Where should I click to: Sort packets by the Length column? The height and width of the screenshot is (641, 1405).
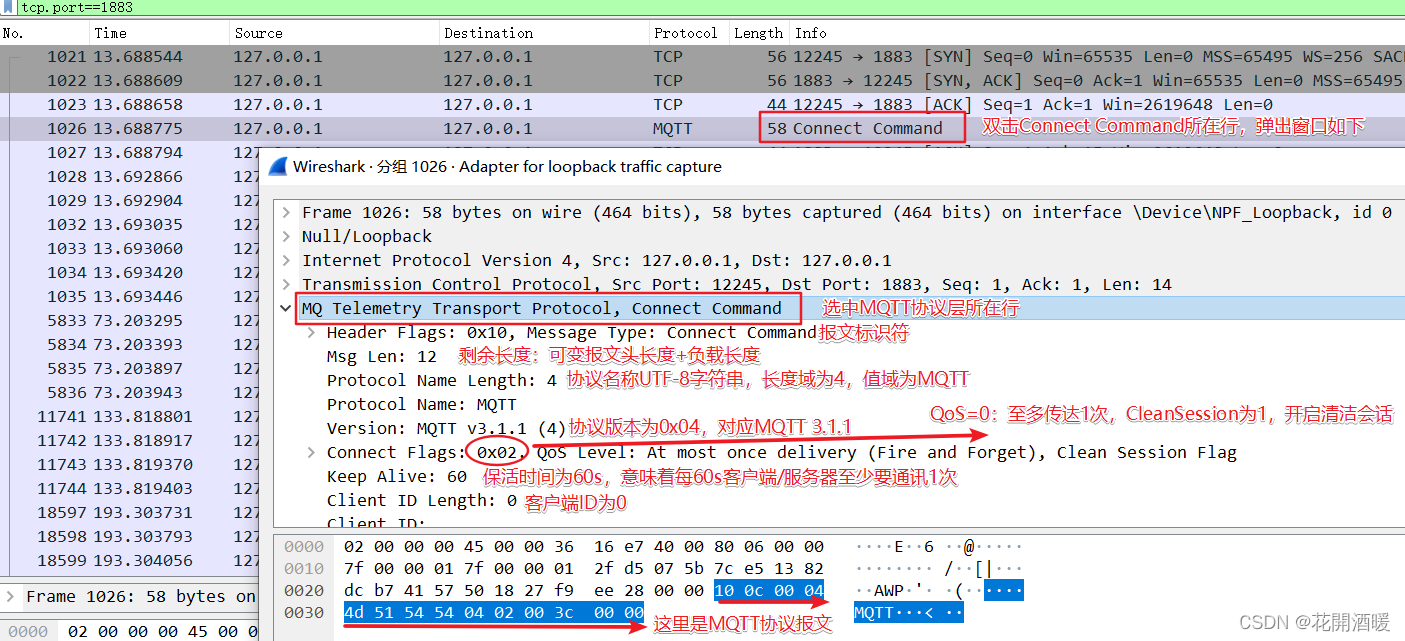tap(758, 32)
